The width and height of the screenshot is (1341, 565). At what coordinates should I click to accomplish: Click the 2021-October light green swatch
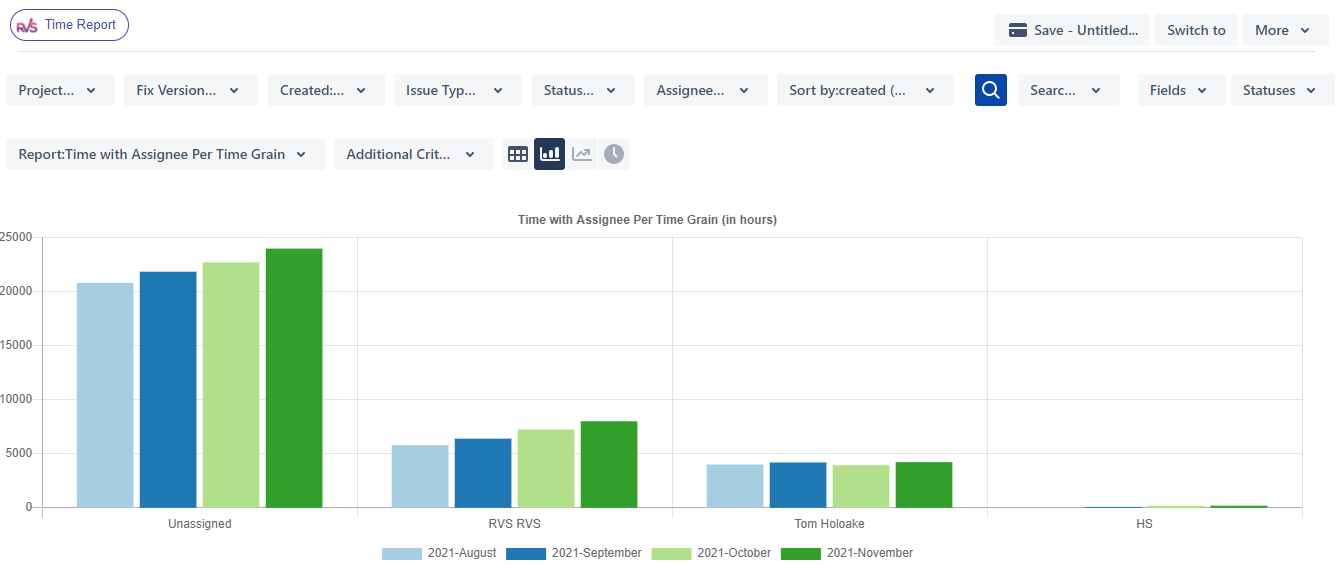point(671,553)
